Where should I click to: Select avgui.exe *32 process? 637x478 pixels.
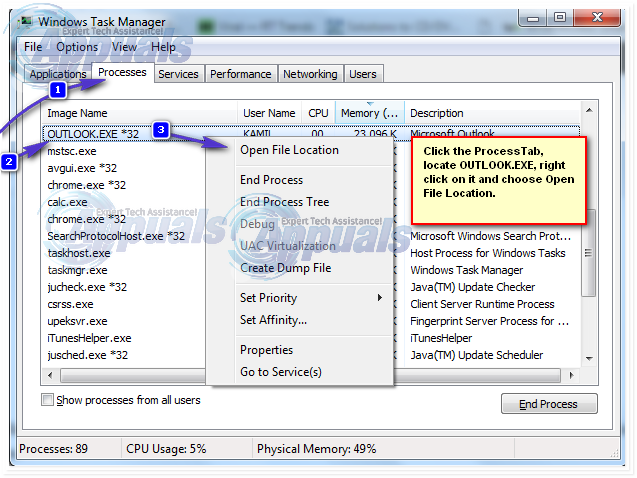pyautogui.click(x=82, y=168)
